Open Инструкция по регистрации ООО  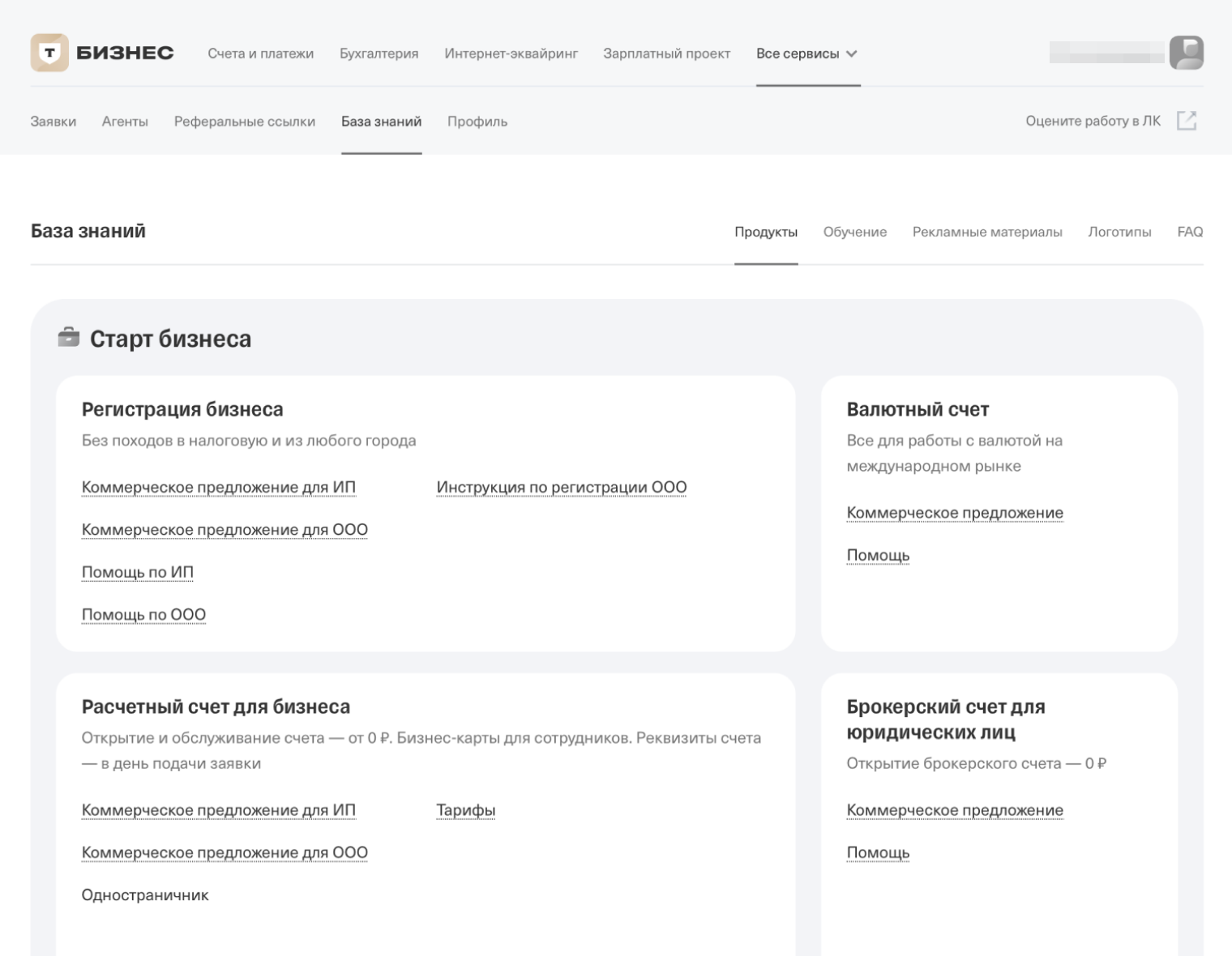tap(562, 487)
